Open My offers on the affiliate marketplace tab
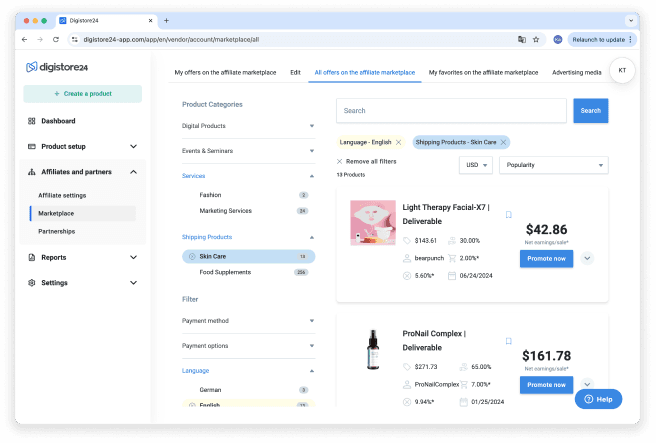This screenshot has width=656, height=443. point(225,72)
